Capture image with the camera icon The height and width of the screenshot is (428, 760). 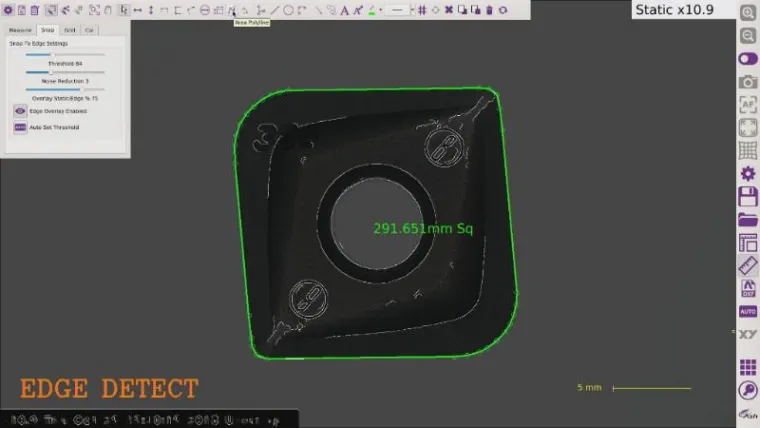point(747,81)
